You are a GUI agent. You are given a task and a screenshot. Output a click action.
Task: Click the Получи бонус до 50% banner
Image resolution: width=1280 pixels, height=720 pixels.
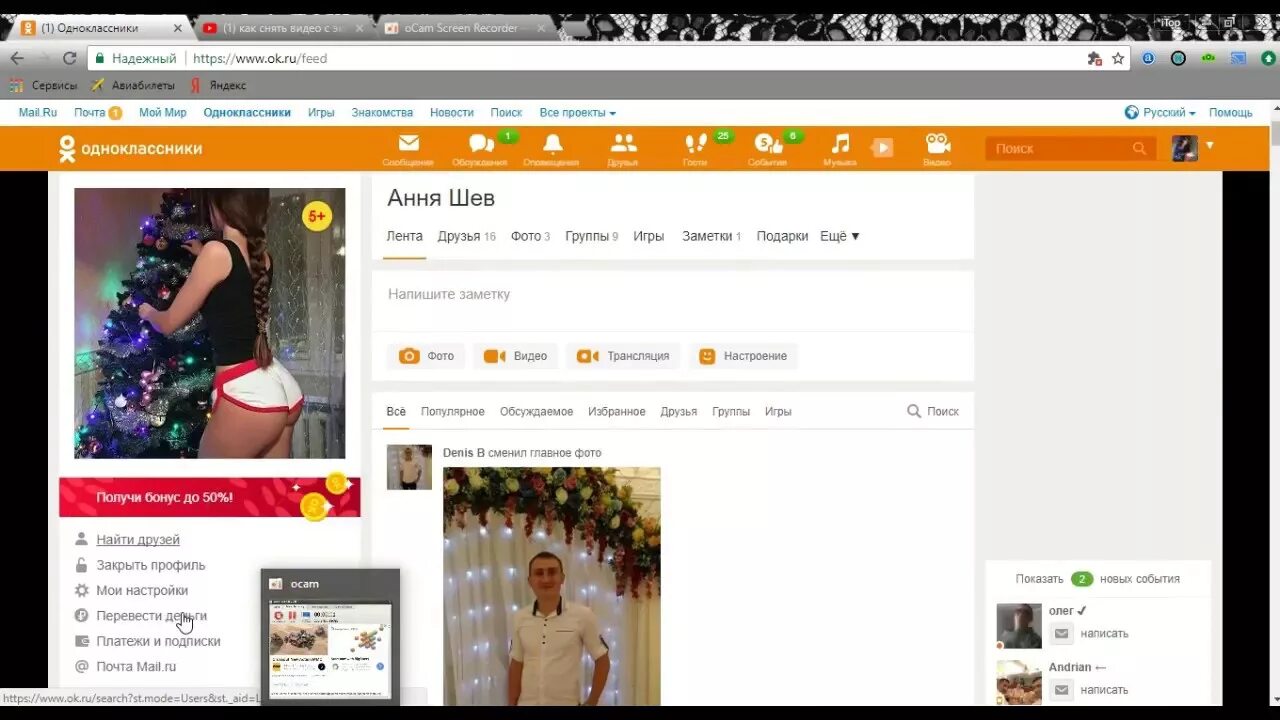point(209,497)
